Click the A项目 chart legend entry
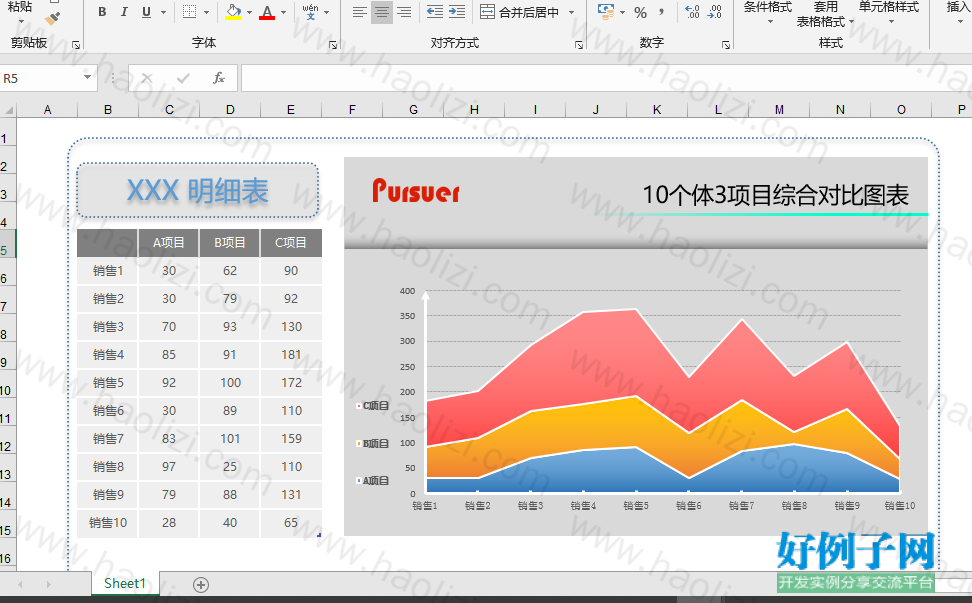This screenshot has width=972, height=603. coord(373,481)
